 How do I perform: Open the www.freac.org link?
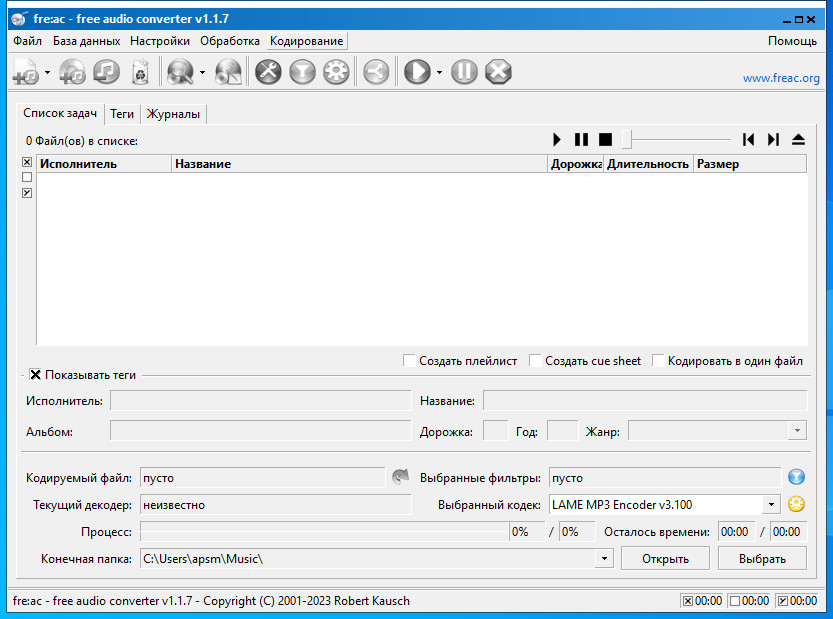pos(781,78)
